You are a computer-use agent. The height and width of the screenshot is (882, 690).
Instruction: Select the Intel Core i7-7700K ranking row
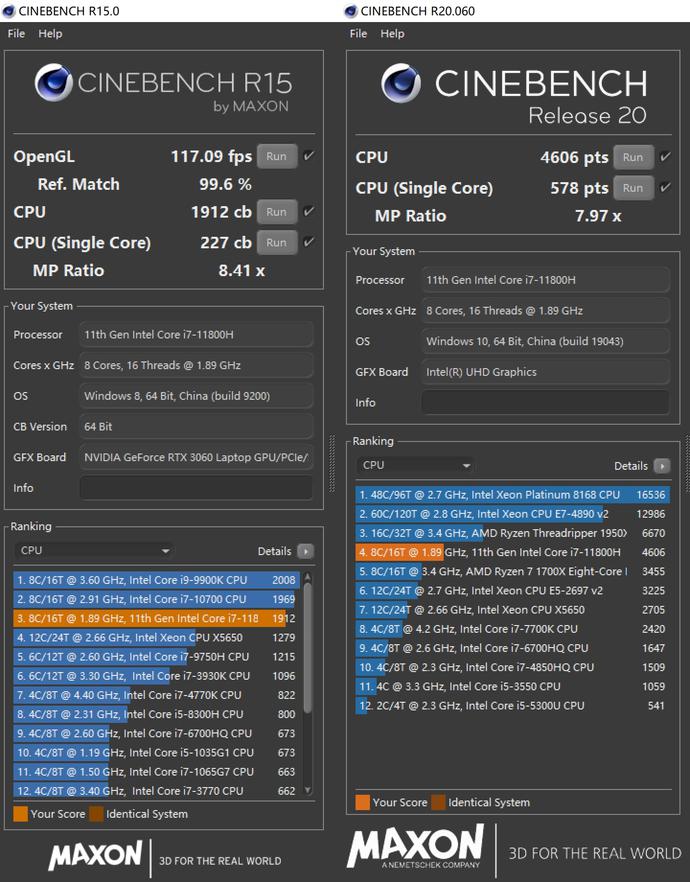[x=512, y=628]
